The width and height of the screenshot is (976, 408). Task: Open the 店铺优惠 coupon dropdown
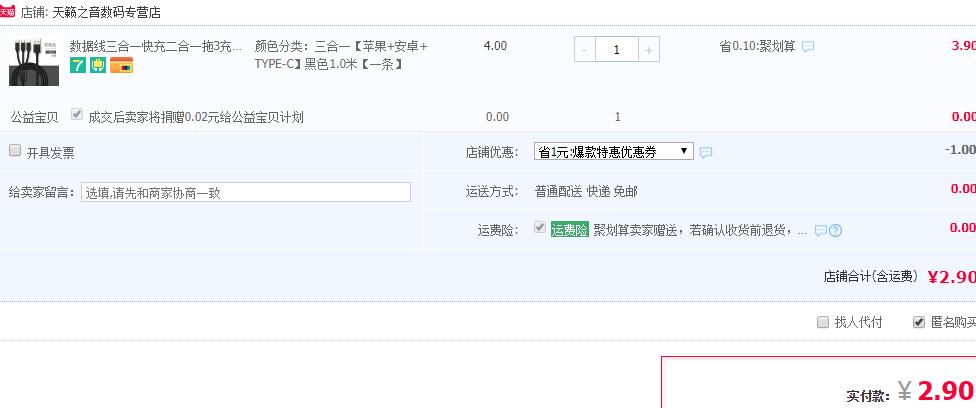(614, 151)
